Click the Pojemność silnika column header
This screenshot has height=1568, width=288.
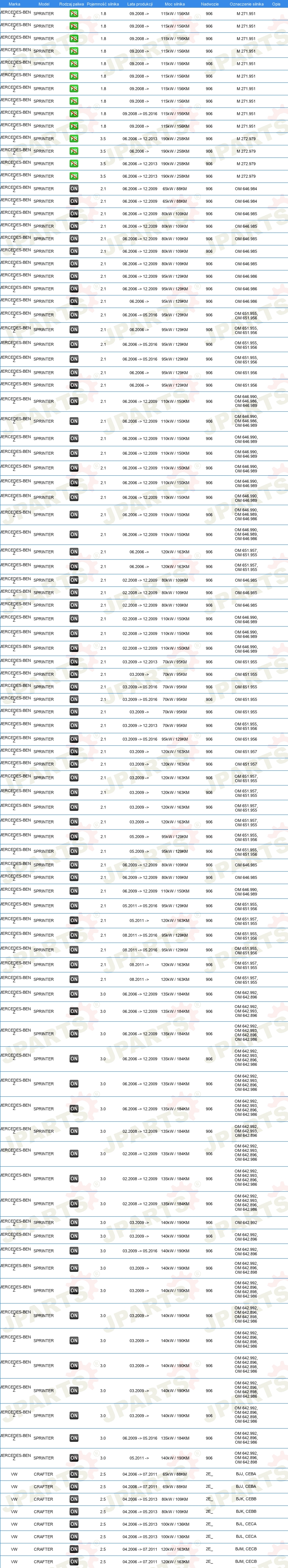point(103,4)
